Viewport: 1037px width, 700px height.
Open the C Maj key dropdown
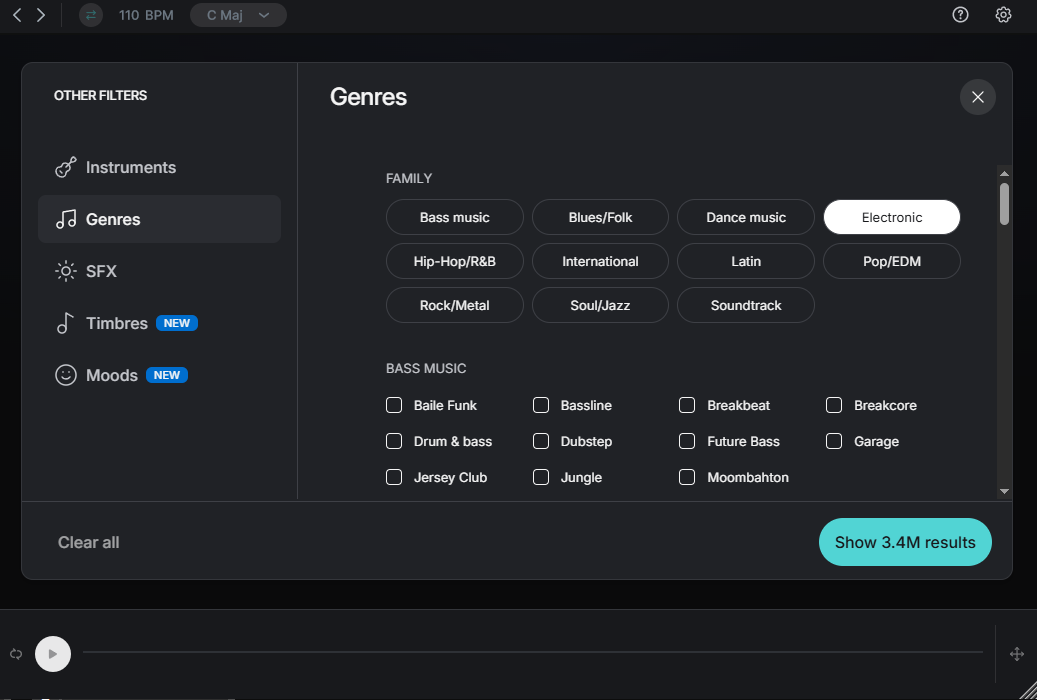coord(238,15)
